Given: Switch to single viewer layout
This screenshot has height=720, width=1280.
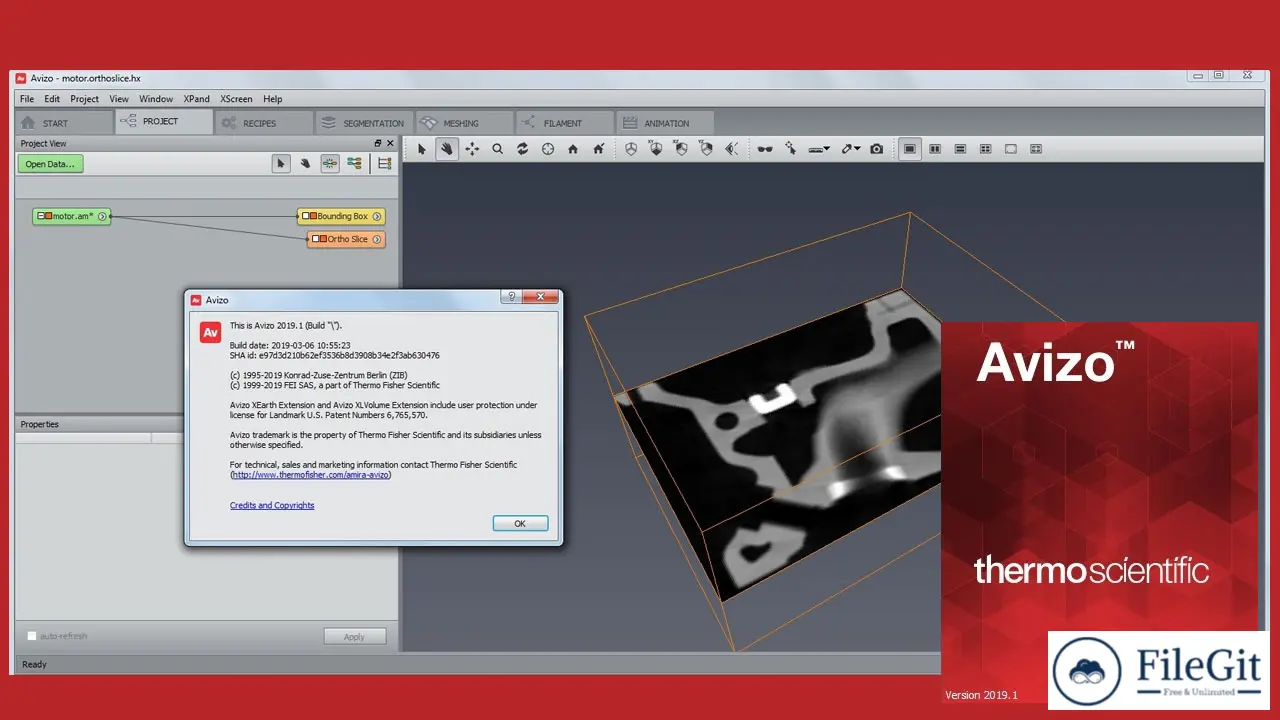Looking at the screenshot, I should tap(910, 149).
